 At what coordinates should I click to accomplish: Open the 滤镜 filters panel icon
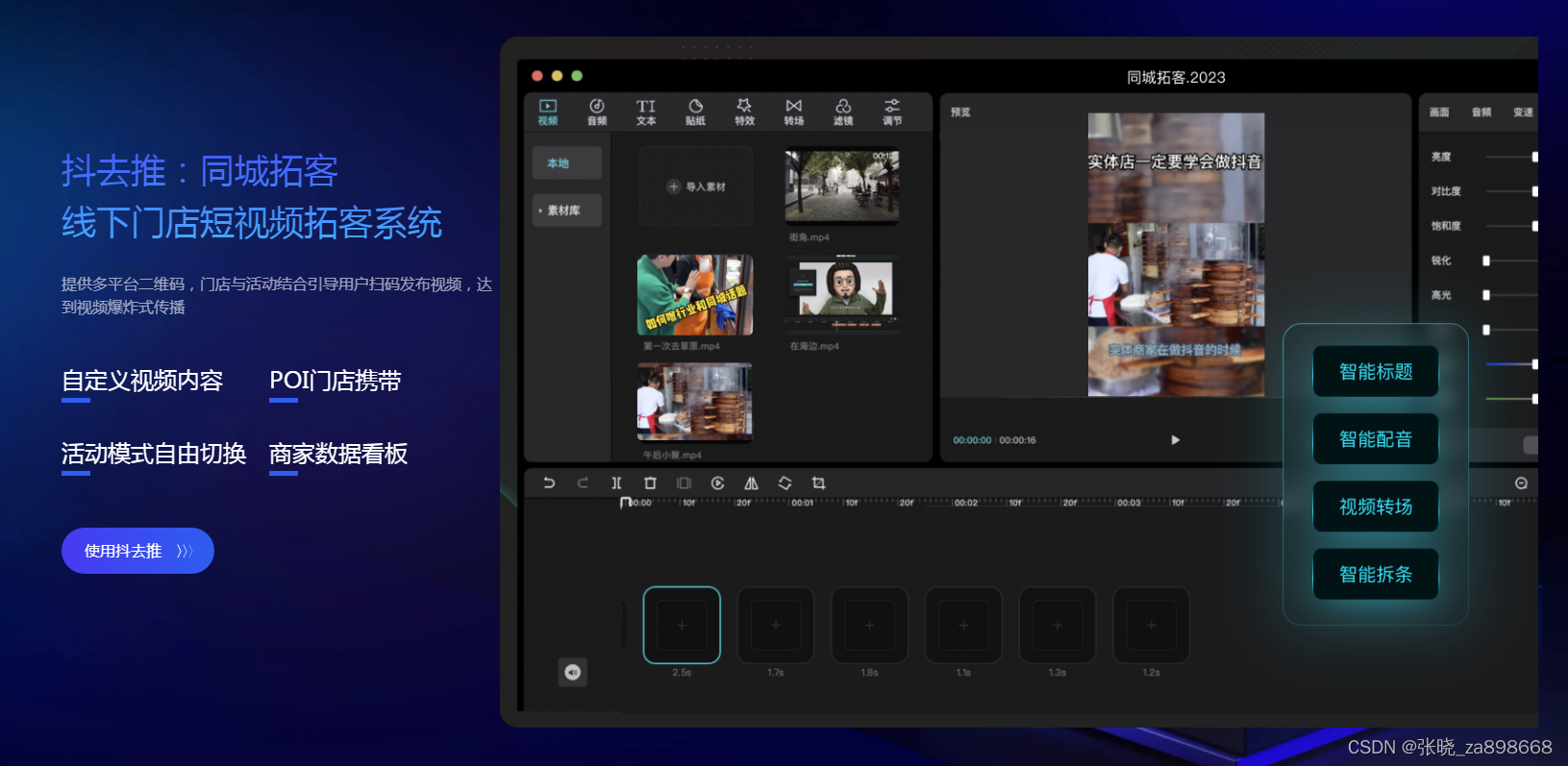(843, 112)
